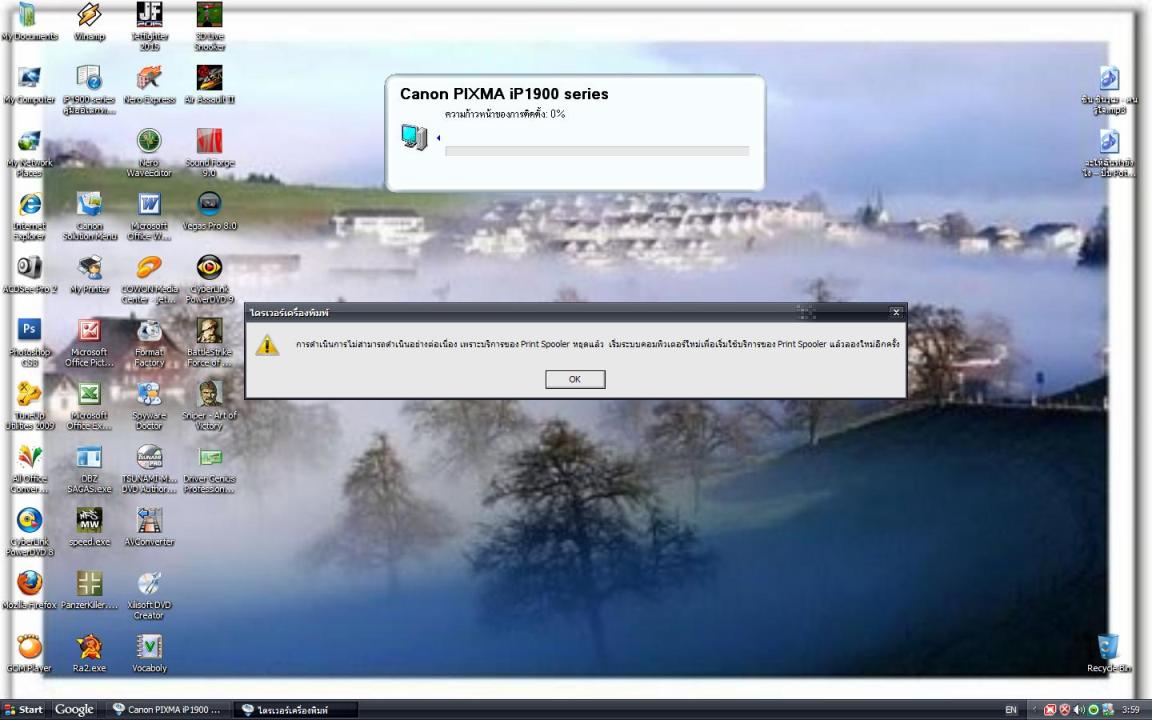Open the lower audio file on the right side of the desktop
The height and width of the screenshot is (720, 1152).
tap(1109, 153)
